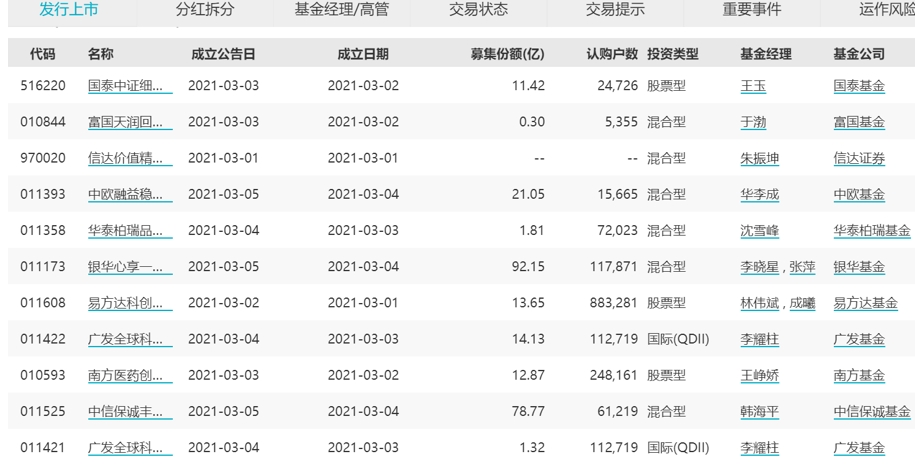The image size is (915, 470).
Task: Switch to the 发行上市 tab
Action: point(69,9)
